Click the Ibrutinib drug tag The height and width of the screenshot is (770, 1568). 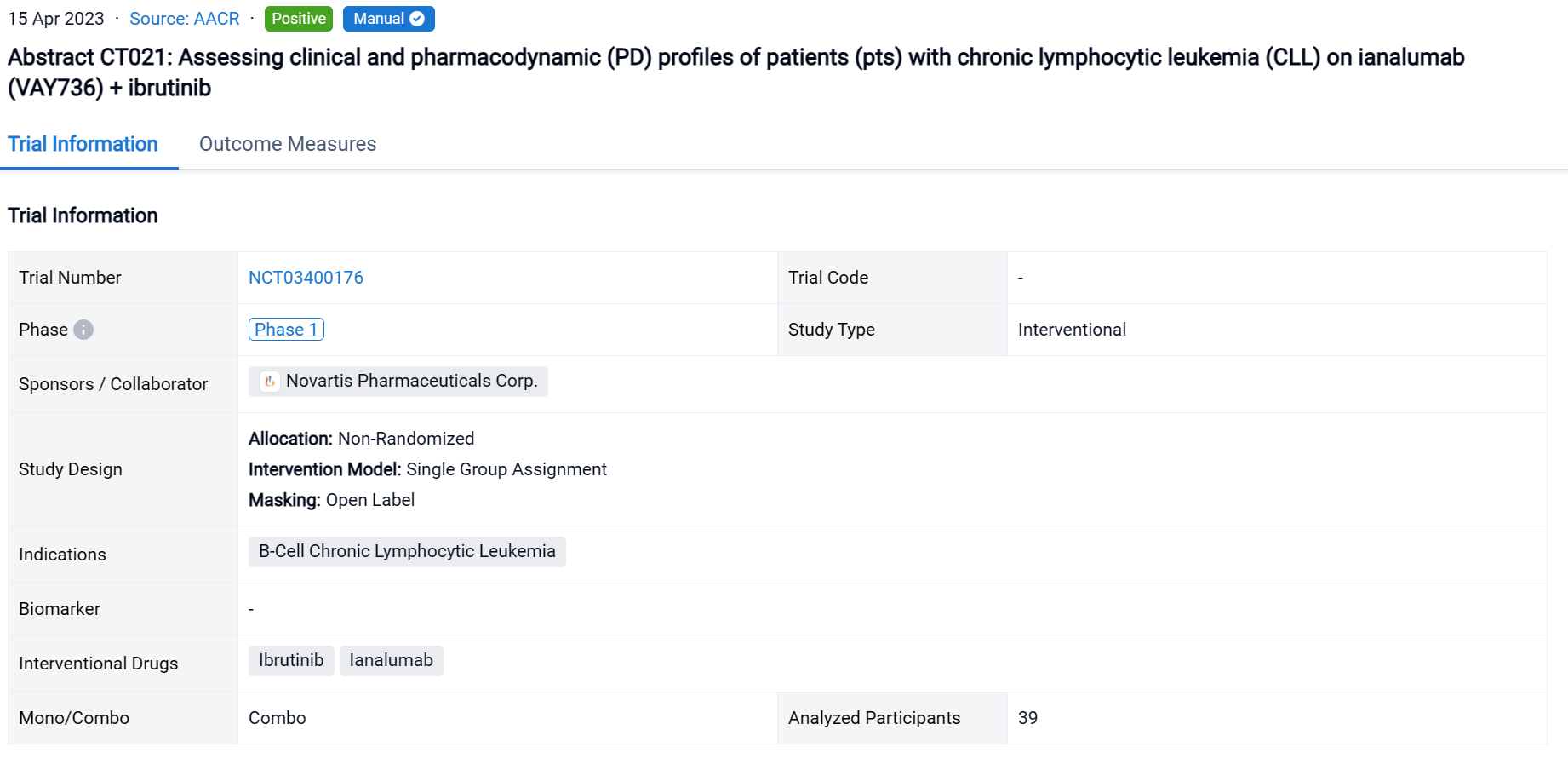[291, 661]
